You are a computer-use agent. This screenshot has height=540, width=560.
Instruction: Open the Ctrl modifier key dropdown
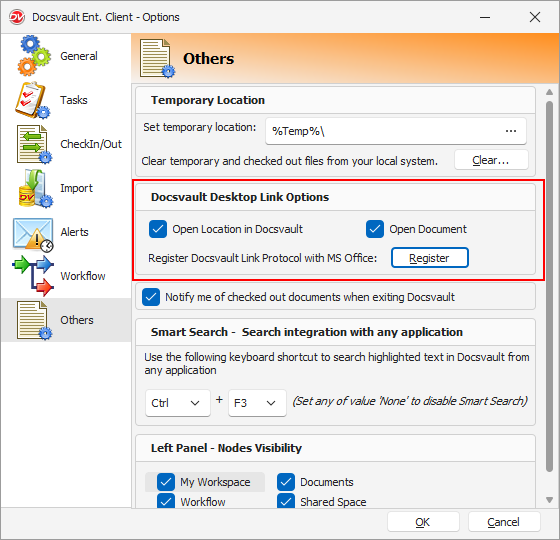tap(178, 403)
